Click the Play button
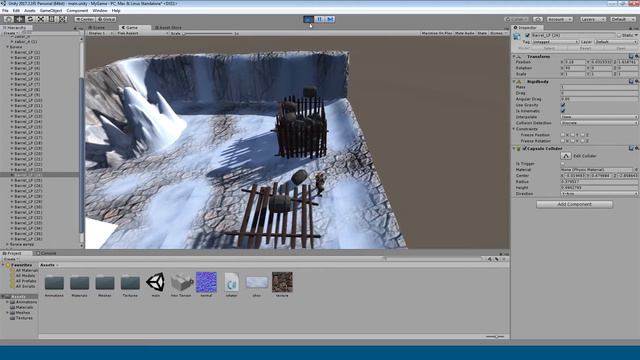Image resolution: width=640 pixels, height=360 pixels. pos(309,19)
